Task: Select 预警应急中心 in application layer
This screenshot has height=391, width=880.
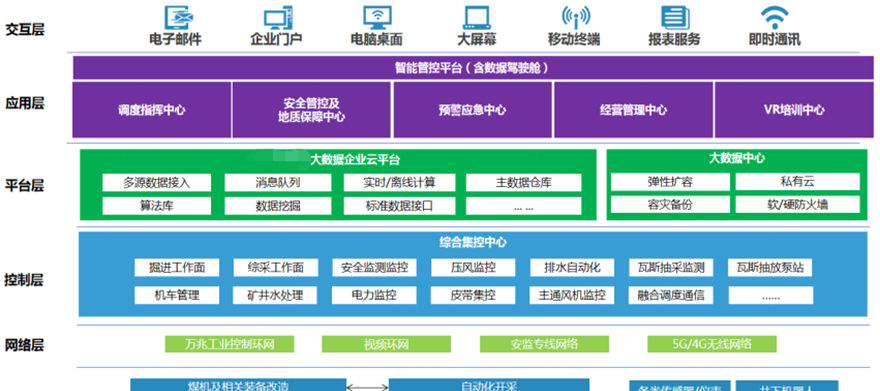Action: (x=473, y=110)
